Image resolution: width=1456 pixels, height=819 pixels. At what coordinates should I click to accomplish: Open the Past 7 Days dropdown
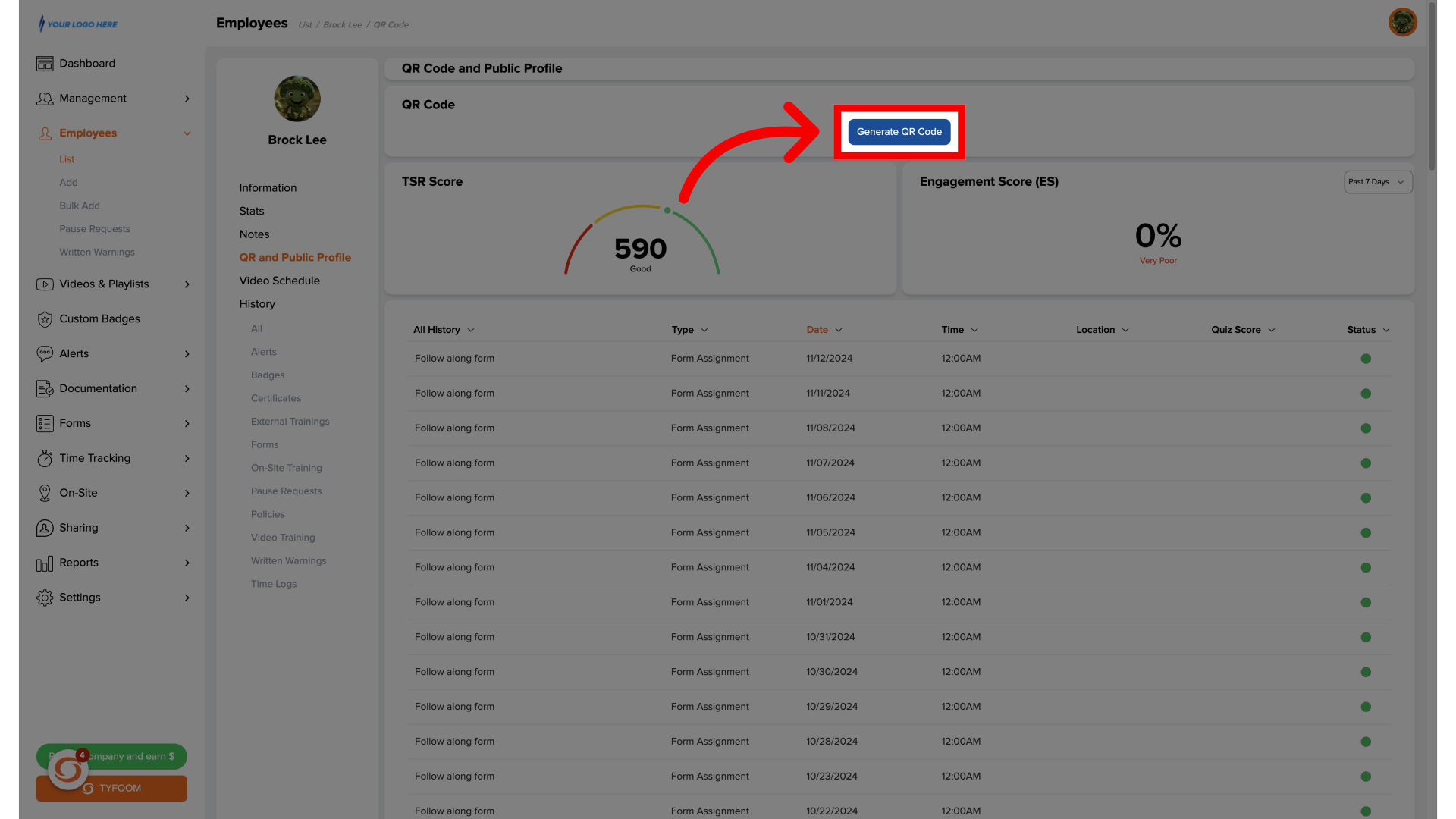[1377, 182]
